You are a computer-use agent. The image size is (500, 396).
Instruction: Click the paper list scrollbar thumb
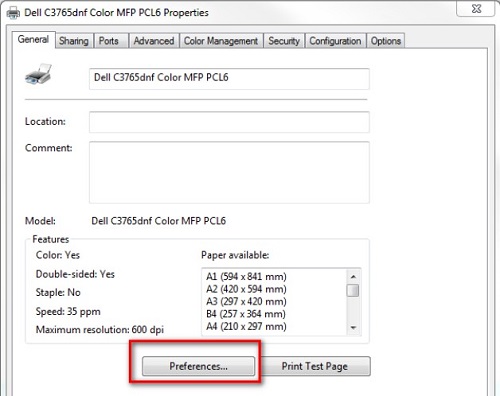[353, 290]
